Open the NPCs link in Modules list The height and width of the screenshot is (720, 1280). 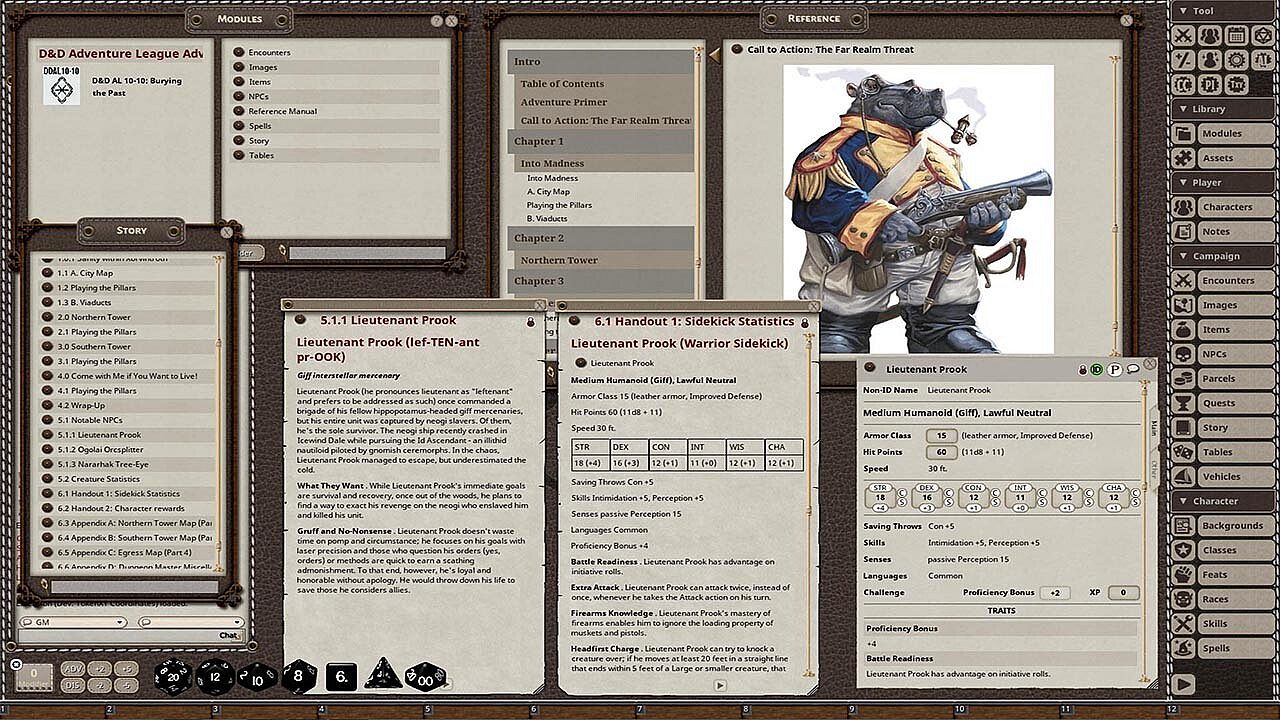(261, 97)
